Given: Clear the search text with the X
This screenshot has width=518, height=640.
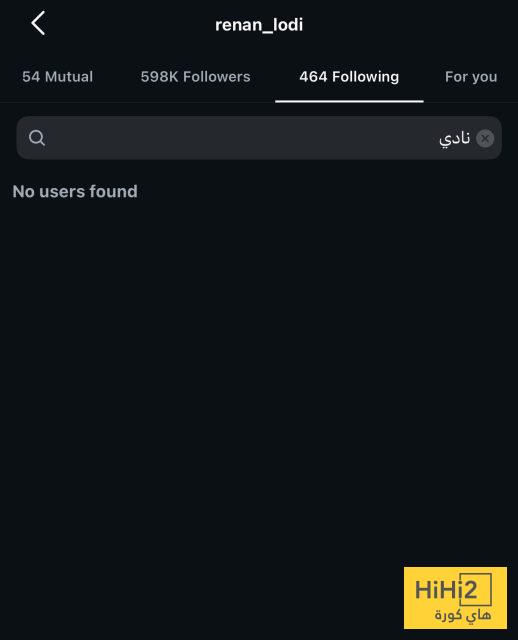Looking at the screenshot, I should pos(485,138).
